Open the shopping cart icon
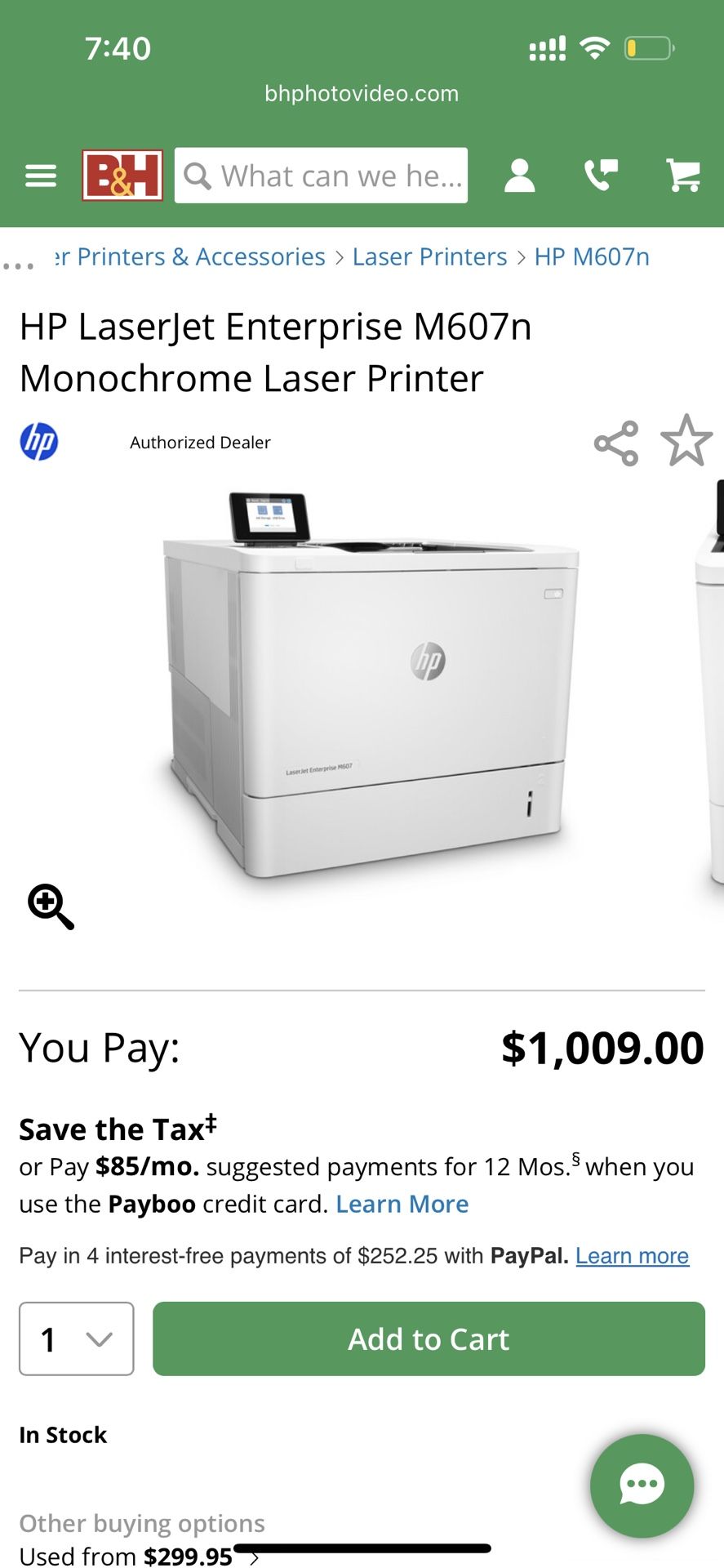 pos(683,176)
